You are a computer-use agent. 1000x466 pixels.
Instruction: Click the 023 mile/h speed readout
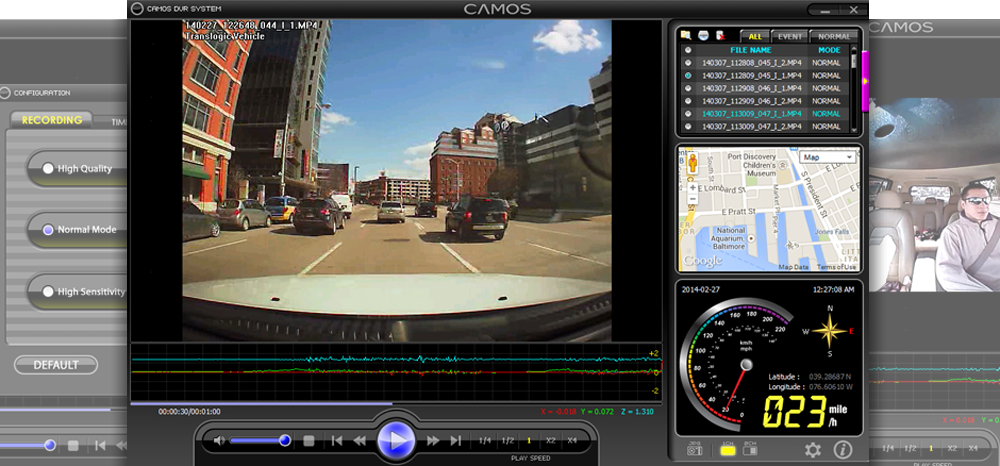805,412
